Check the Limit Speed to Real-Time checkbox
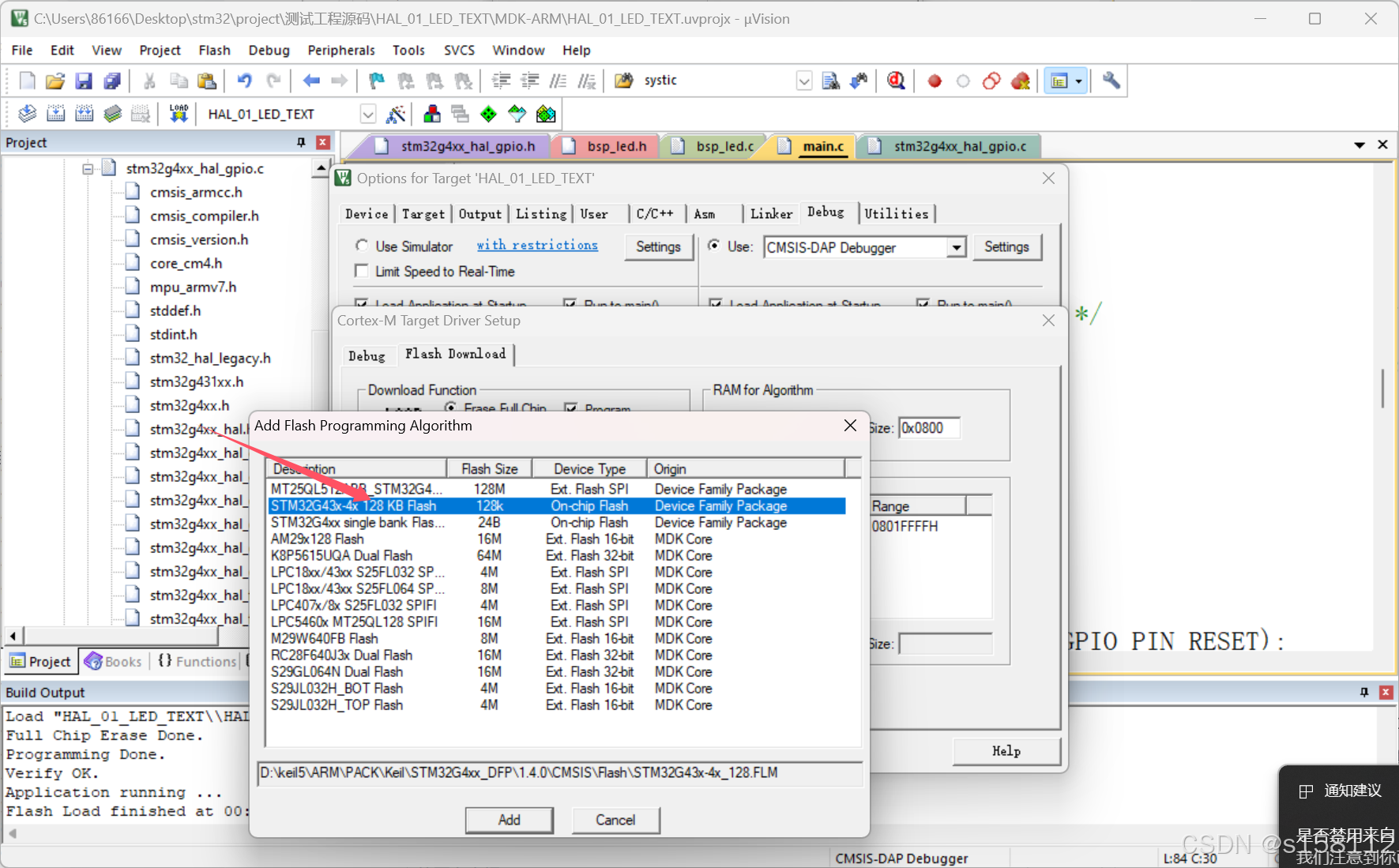The height and width of the screenshot is (868, 1399). click(362, 271)
